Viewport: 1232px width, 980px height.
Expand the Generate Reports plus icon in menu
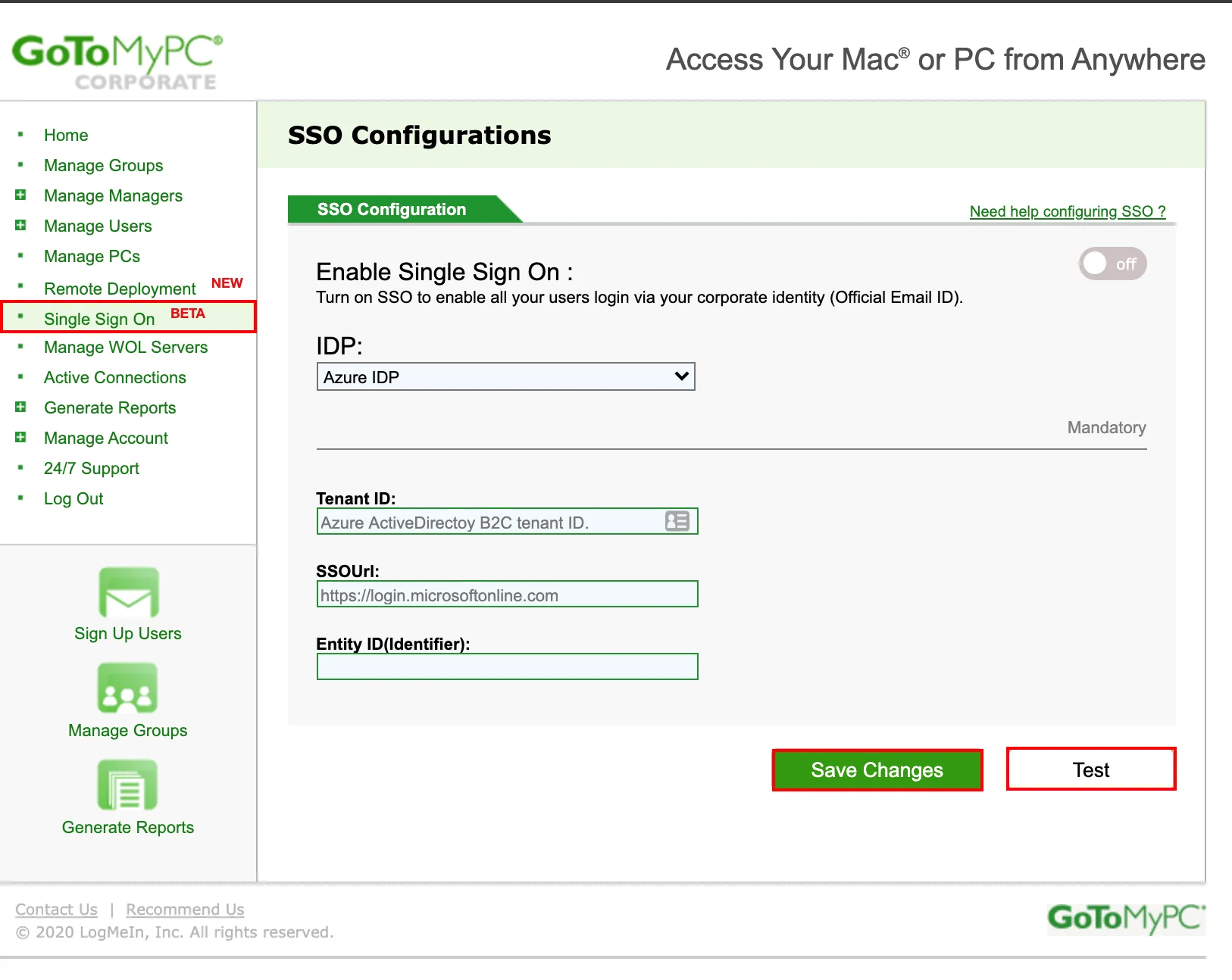(20, 407)
